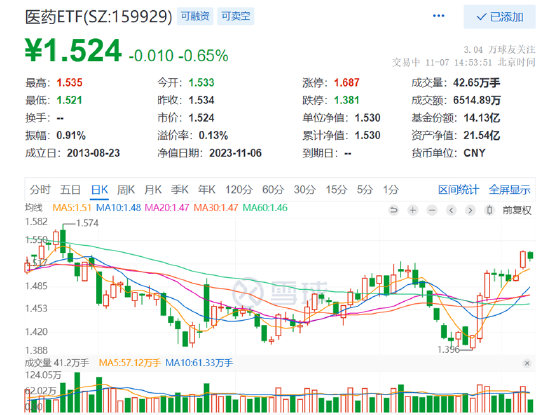This screenshot has height=415, width=550.
Task: Click the 成交量 value 42.65万手
Action: click(476, 83)
